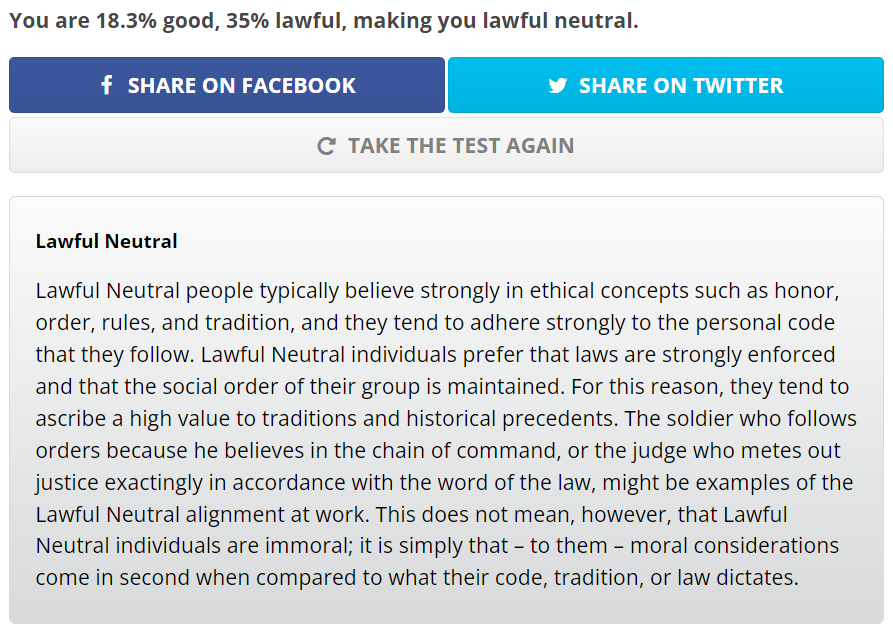
Task: Tweet result using SHARE ON TWITTER button
Action: point(666,85)
